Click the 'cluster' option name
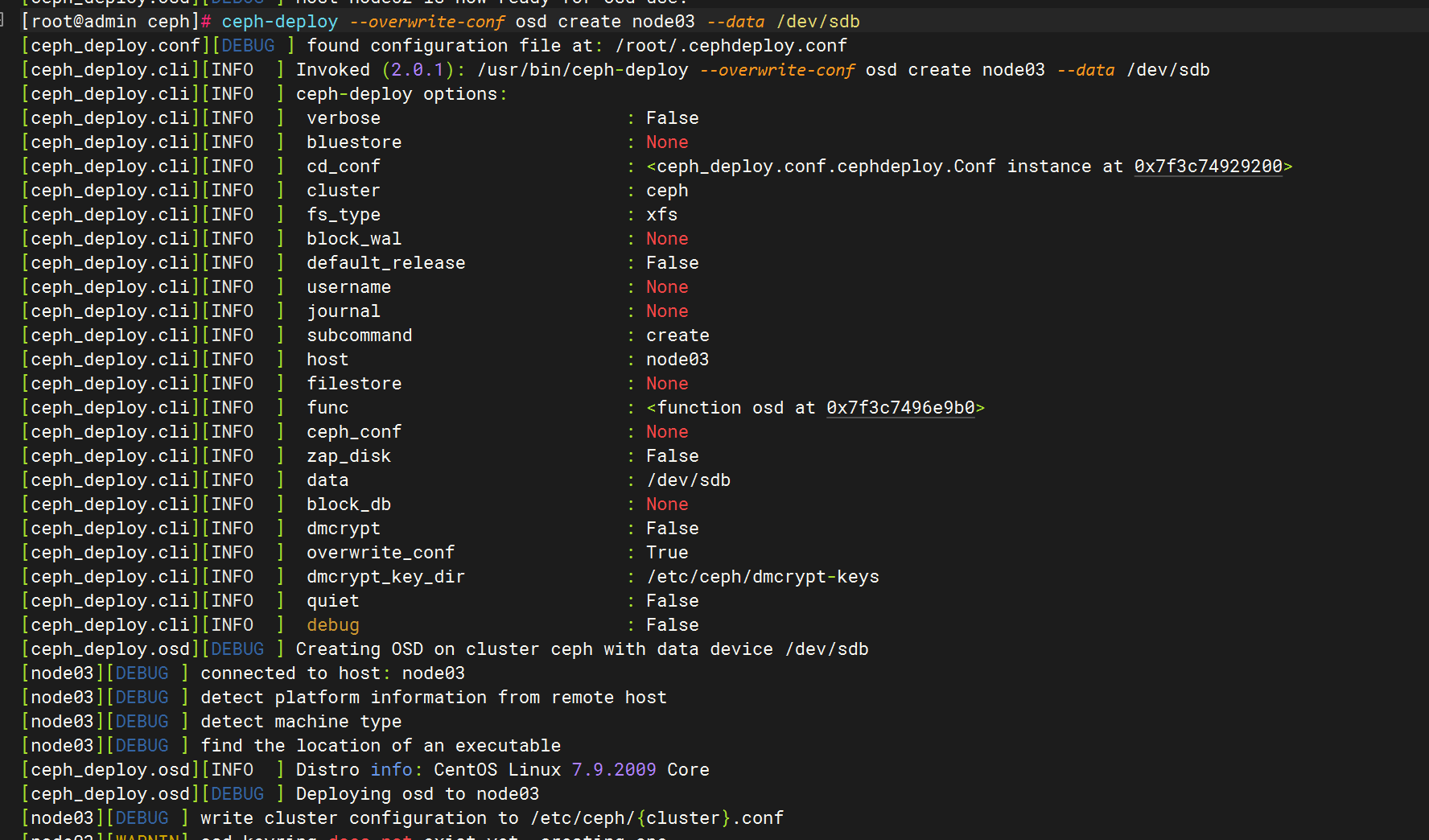 pyautogui.click(x=344, y=191)
